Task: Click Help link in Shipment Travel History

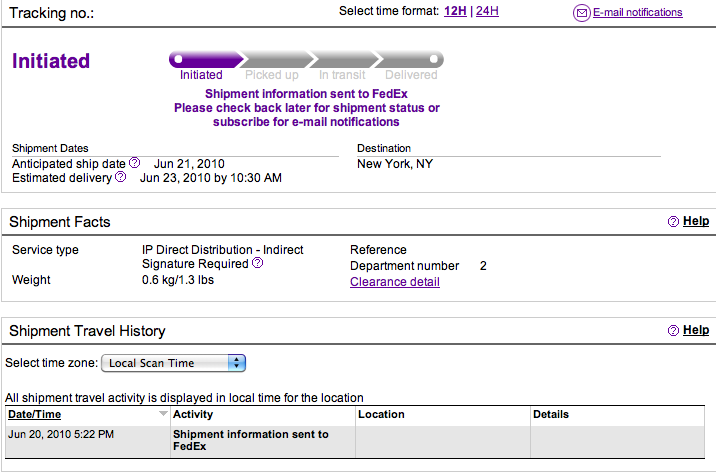Action: pos(696,330)
